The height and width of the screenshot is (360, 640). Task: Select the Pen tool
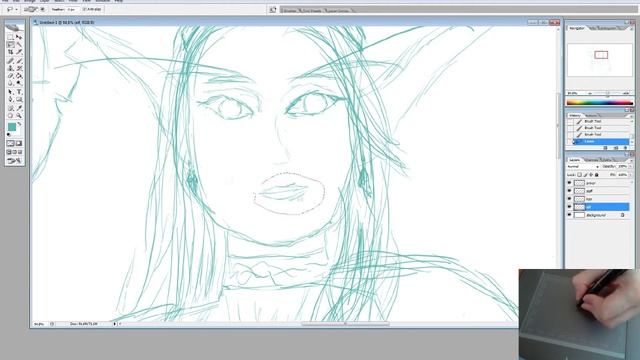click(11, 100)
